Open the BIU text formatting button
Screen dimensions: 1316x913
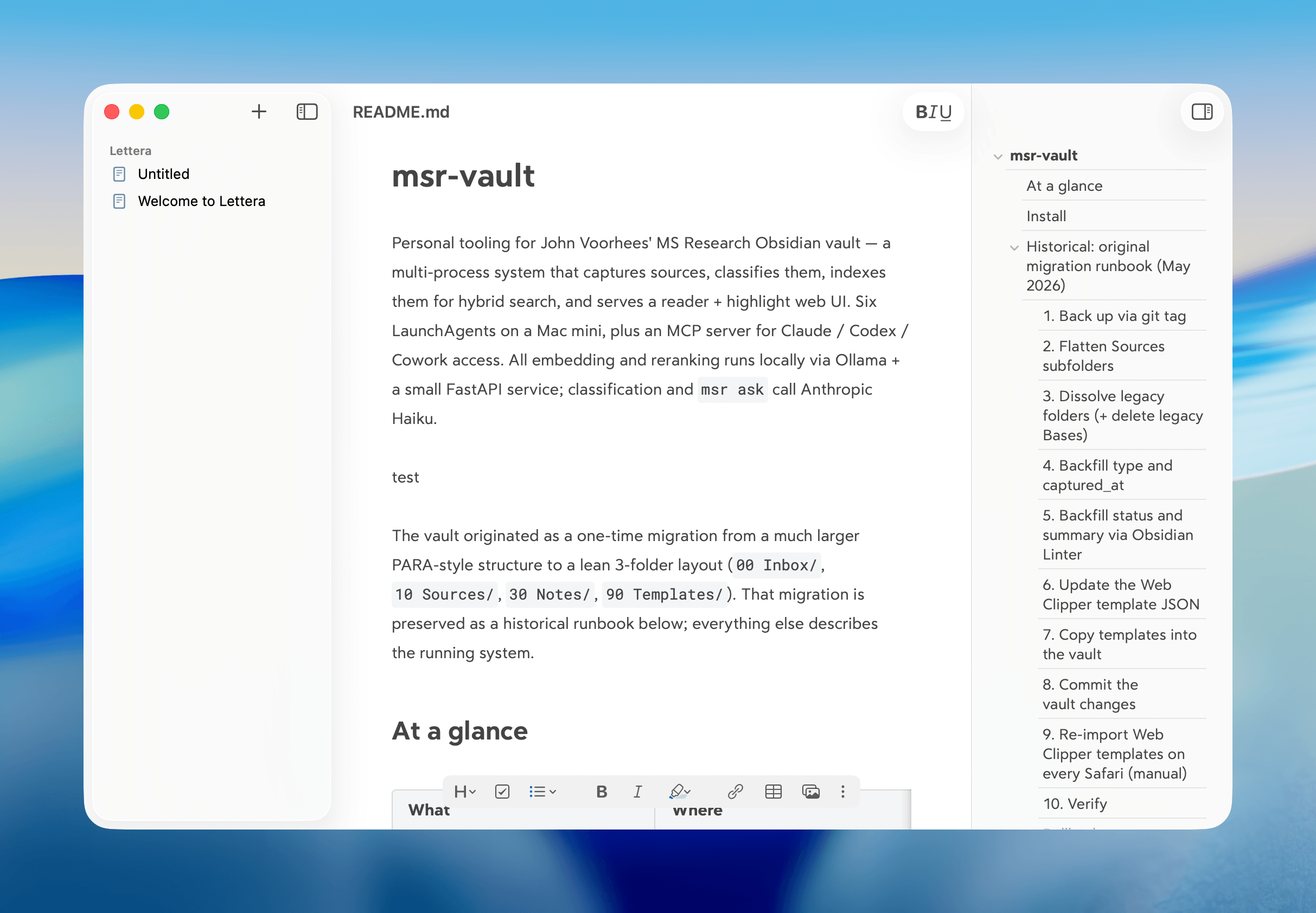[x=933, y=112]
